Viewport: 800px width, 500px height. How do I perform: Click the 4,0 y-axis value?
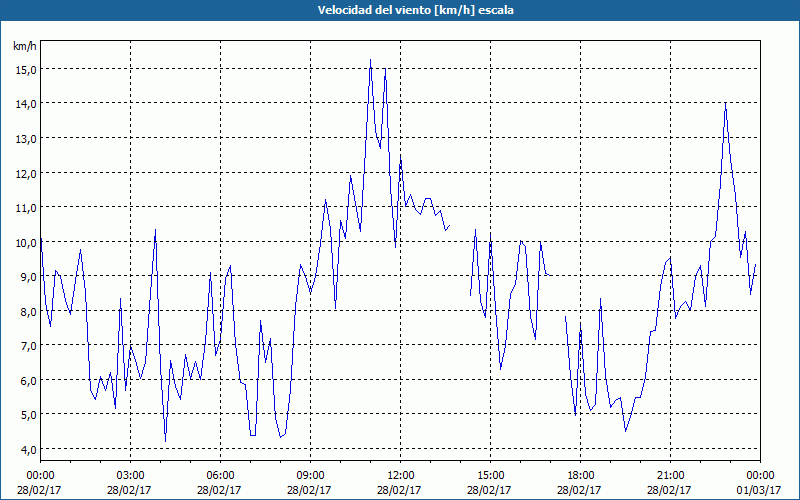click(x=28, y=449)
